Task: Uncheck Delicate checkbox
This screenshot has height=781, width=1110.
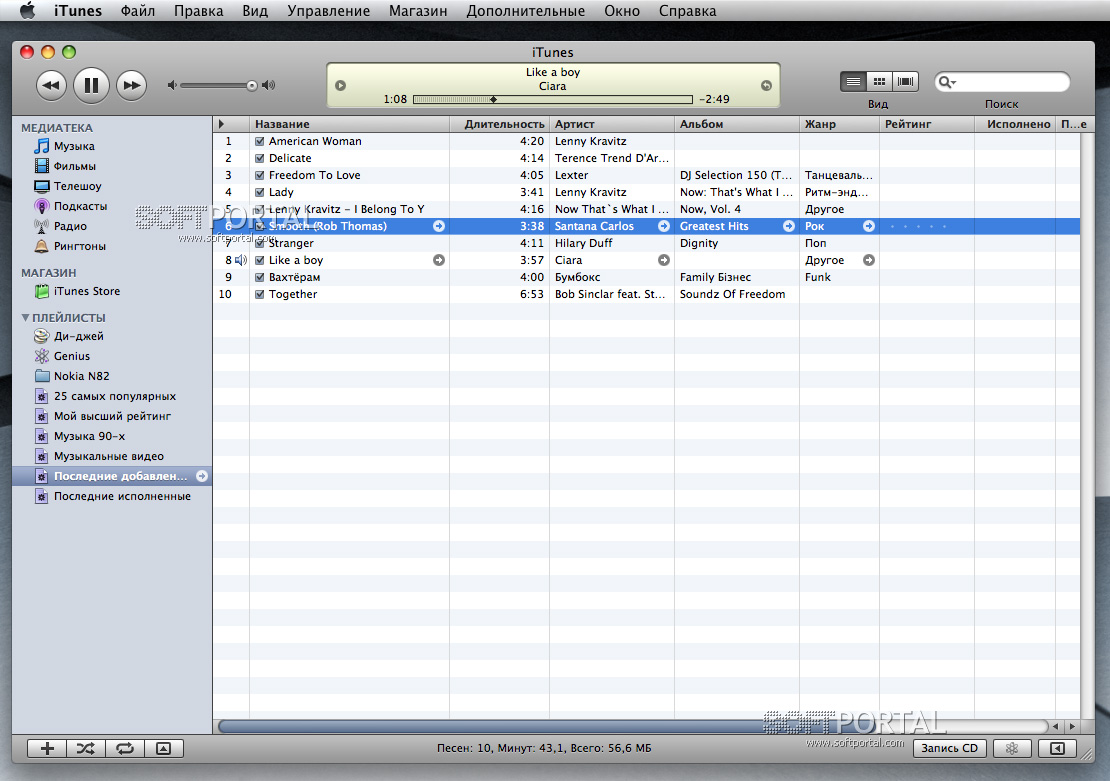Action: click(x=260, y=158)
